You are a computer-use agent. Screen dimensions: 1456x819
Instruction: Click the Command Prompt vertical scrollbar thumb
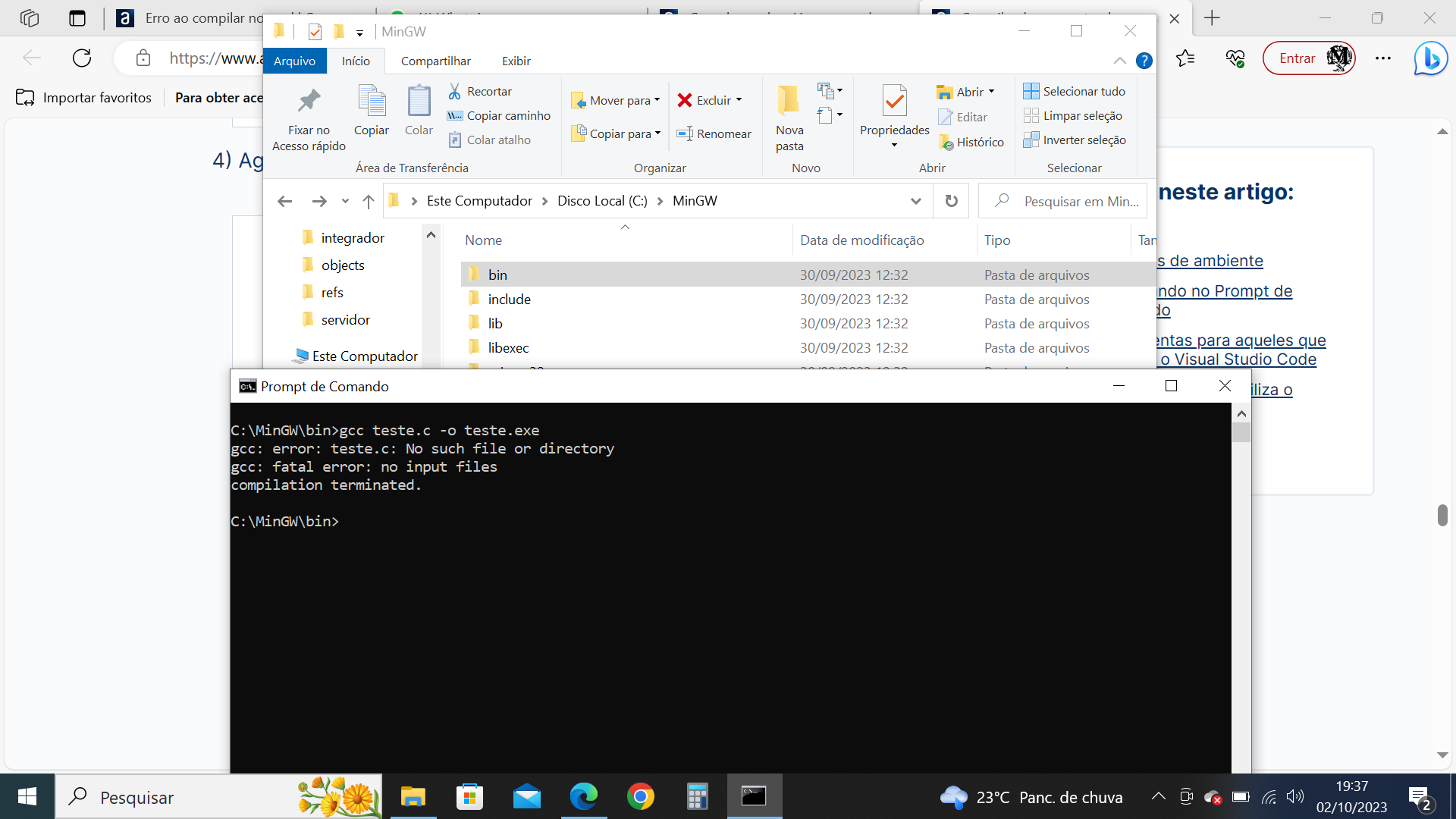tap(1241, 432)
